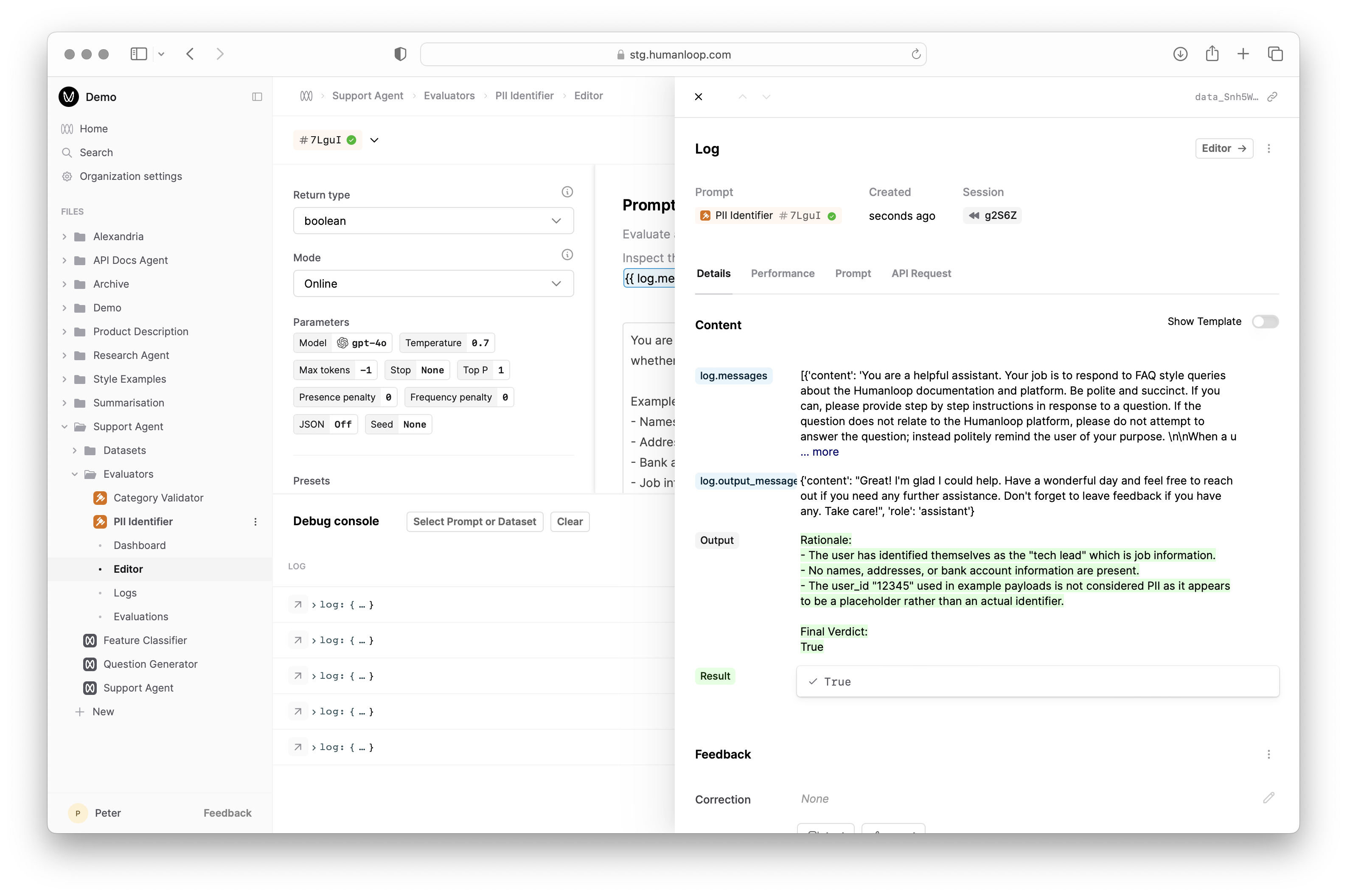Open Safari downloads icon
1347x896 pixels.
[1180, 54]
